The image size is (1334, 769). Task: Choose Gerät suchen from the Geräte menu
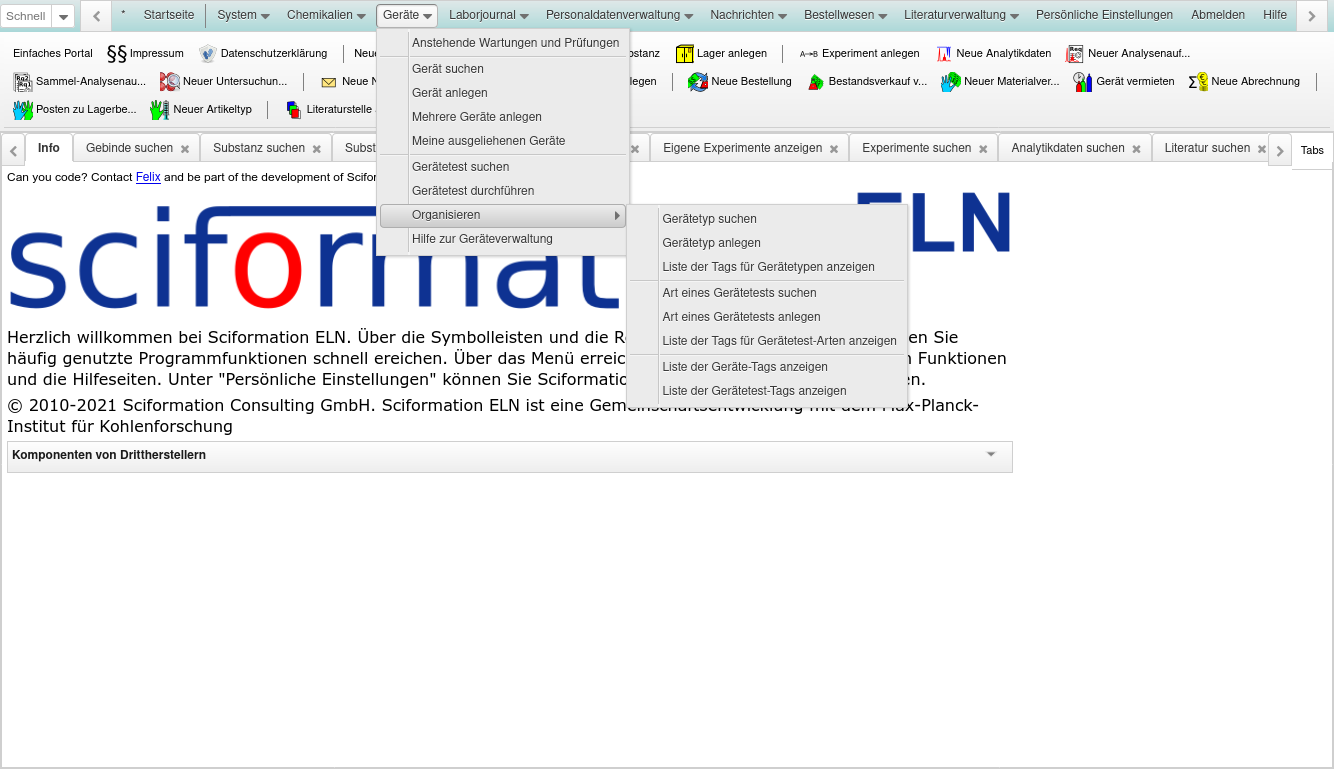coord(448,69)
